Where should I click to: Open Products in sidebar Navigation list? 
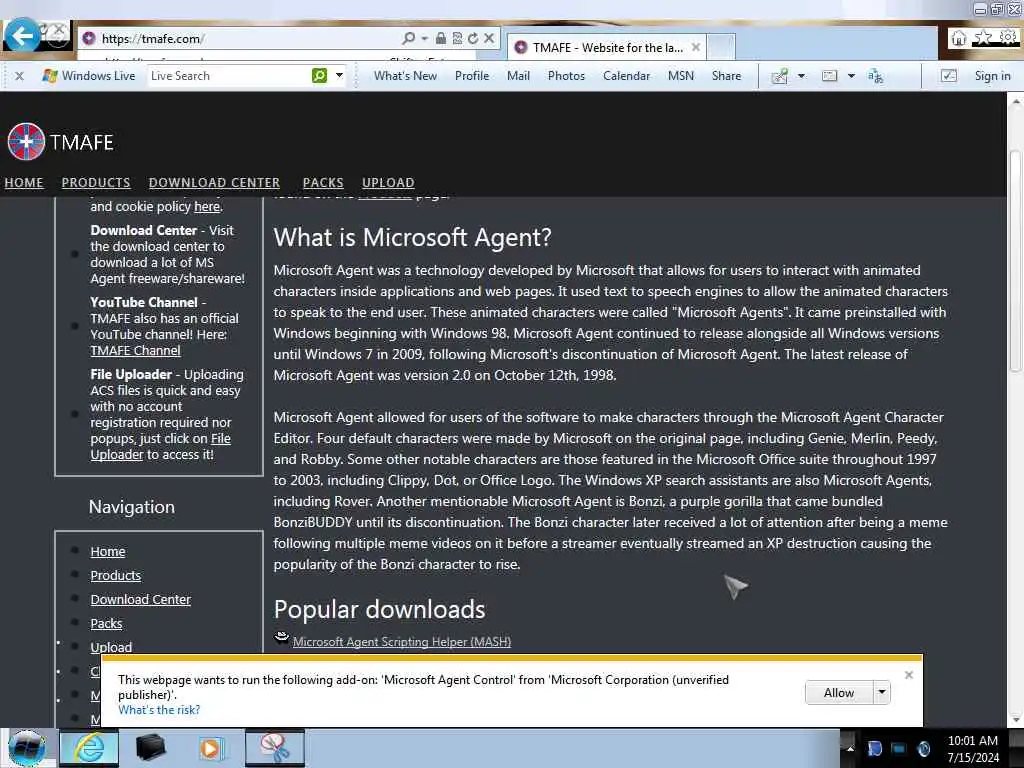(116, 575)
